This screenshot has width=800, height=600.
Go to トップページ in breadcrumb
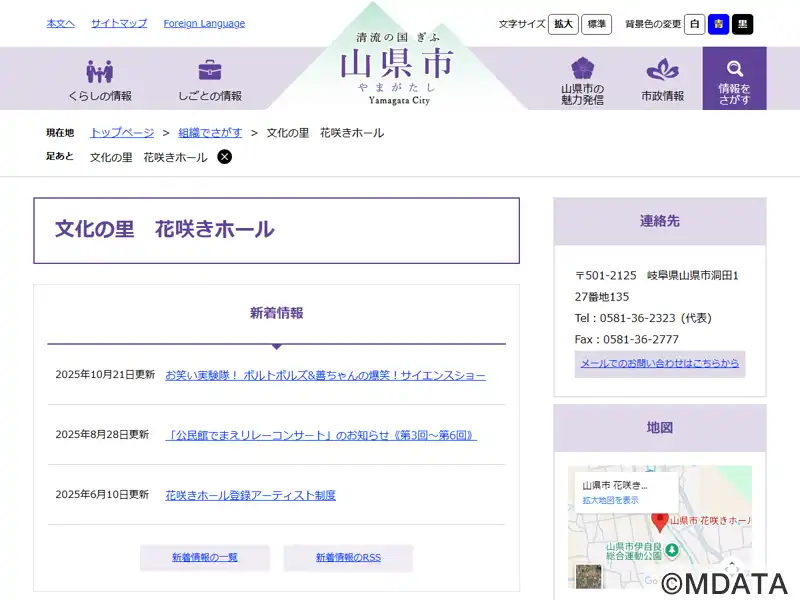click(x=122, y=133)
